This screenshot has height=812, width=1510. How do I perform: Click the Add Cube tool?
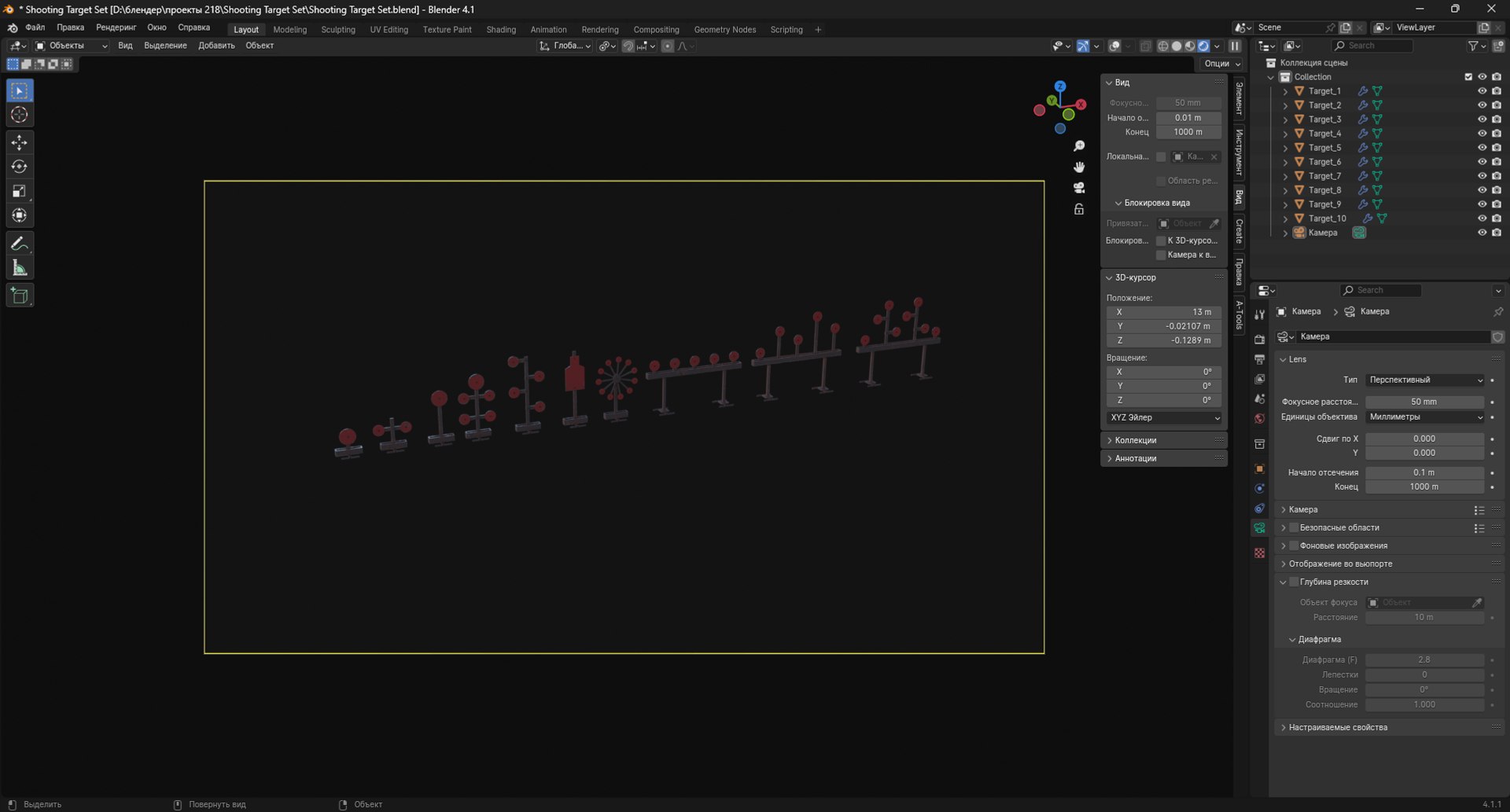click(20, 296)
